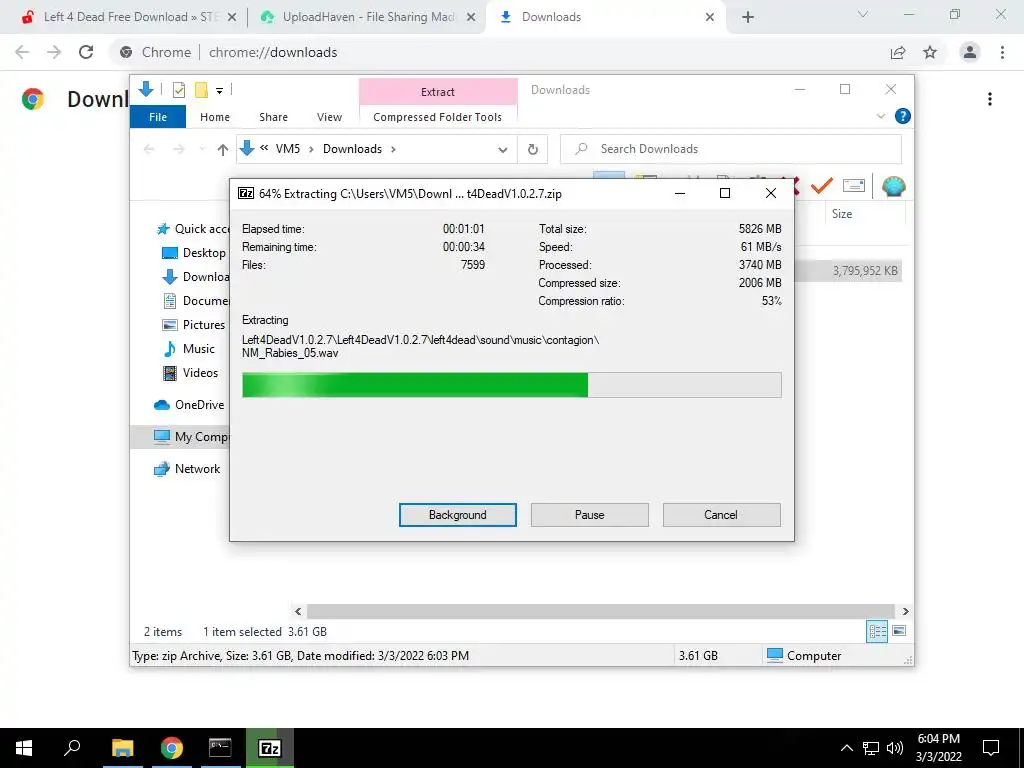The width and height of the screenshot is (1024, 768).
Task: Pause the 7-Zip extraction
Action: (x=590, y=515)
